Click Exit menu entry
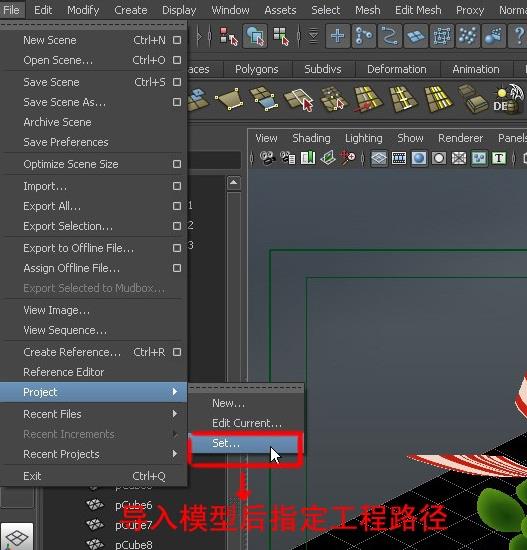 [x=93, y=476]
